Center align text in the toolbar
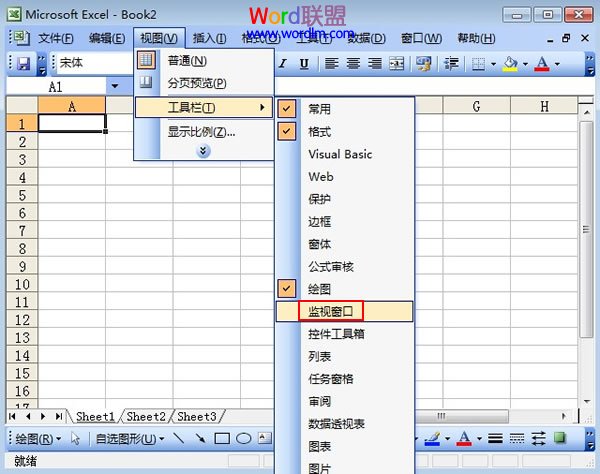The width and height of the screenshot is (600, 474). [353, 64]
